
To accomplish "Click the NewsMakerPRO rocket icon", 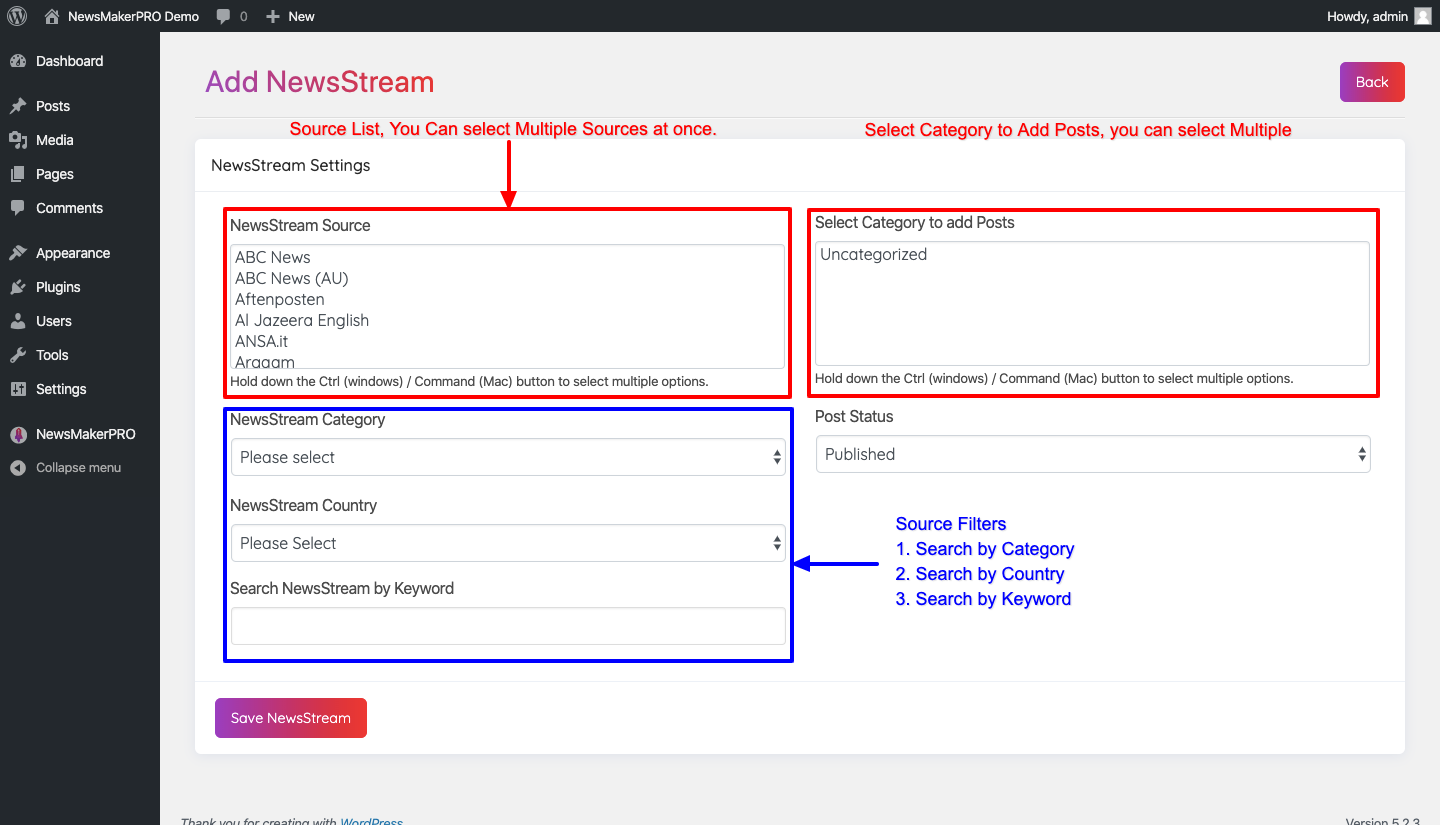I will [x=18, y=434].
